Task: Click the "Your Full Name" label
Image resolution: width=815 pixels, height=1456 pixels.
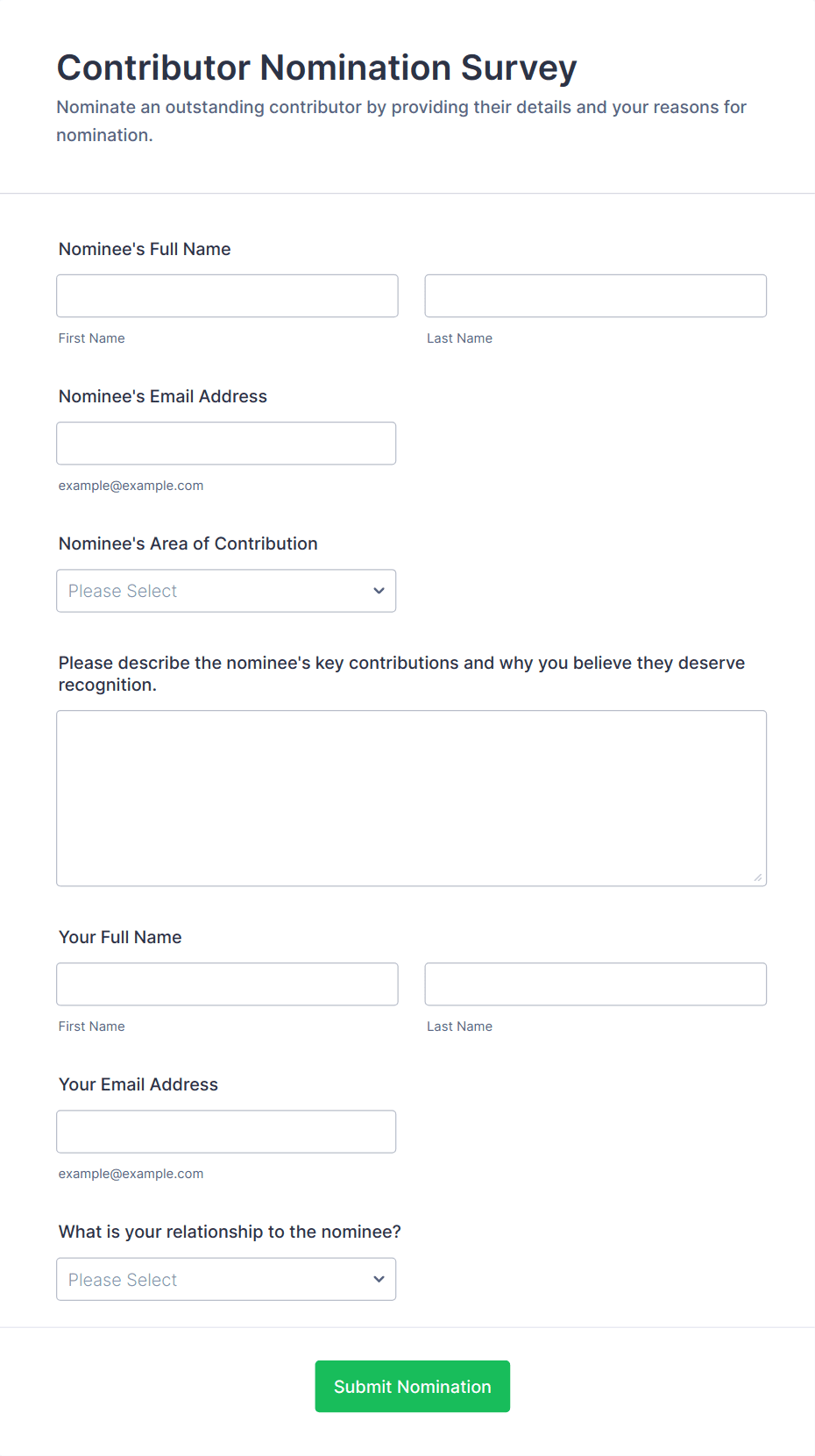Action: click(120, 937)
